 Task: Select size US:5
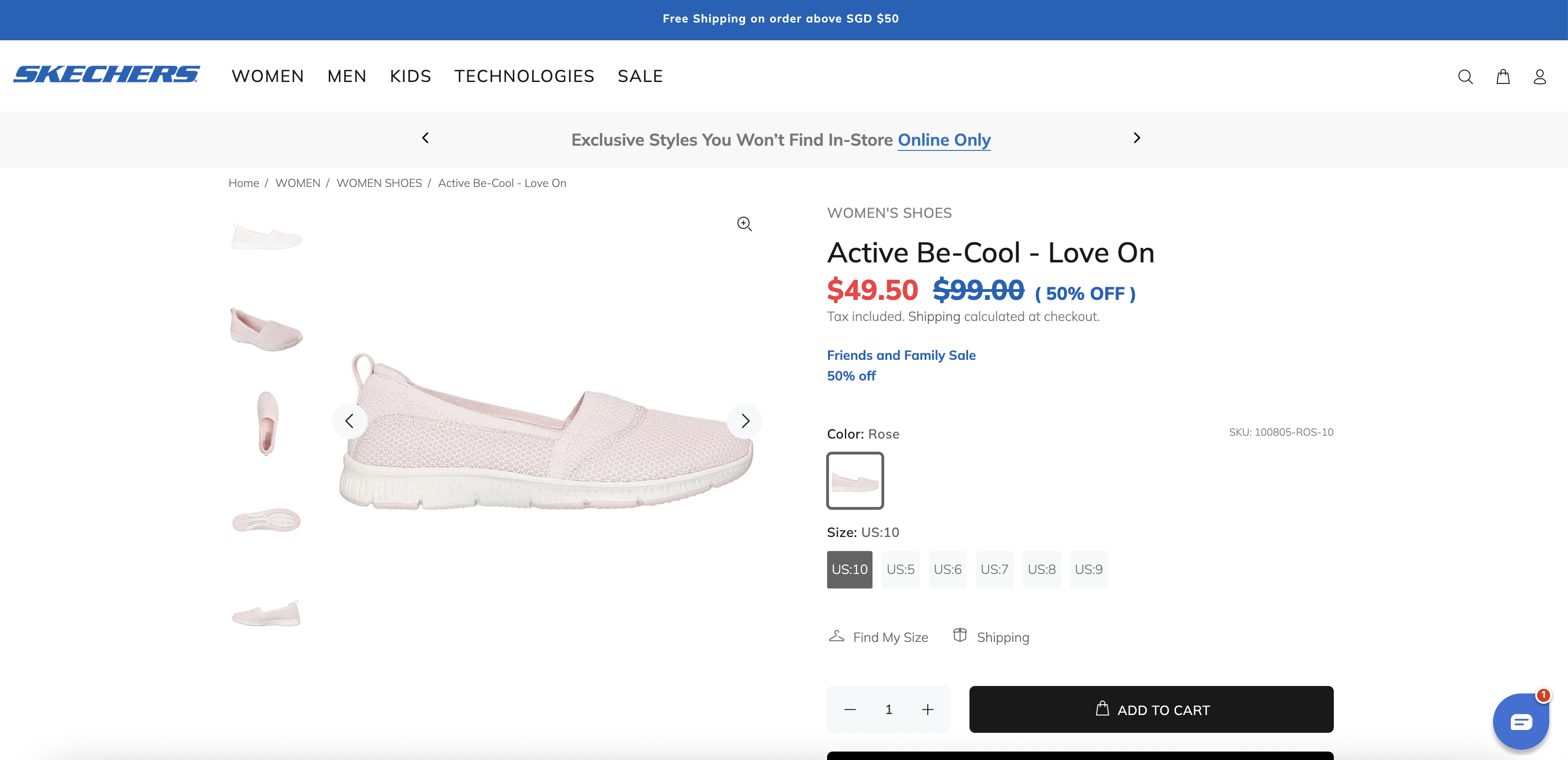click(900, 569)
